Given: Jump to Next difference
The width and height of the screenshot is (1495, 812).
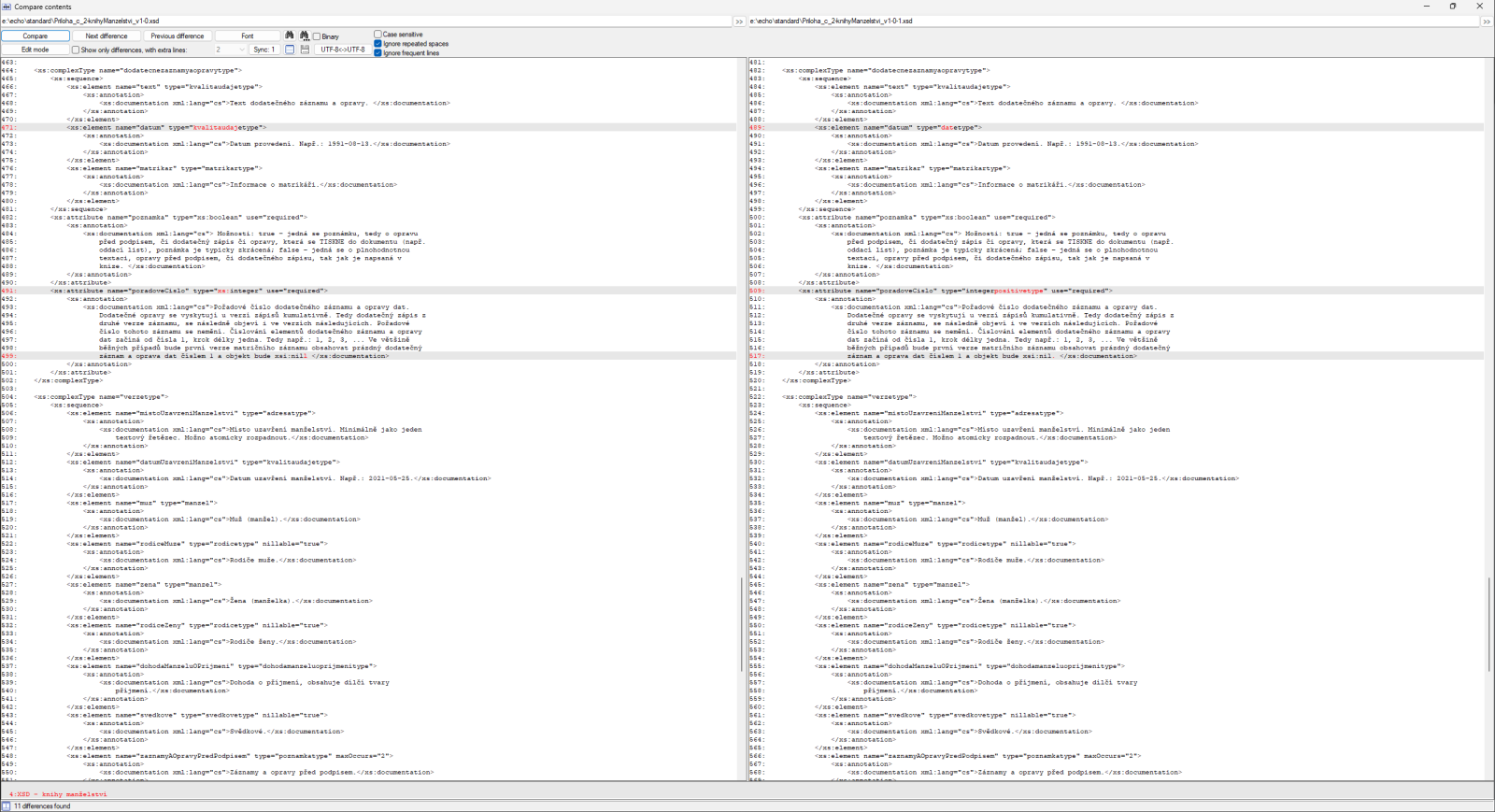Looking at the screenshot, I should point(107,36).
